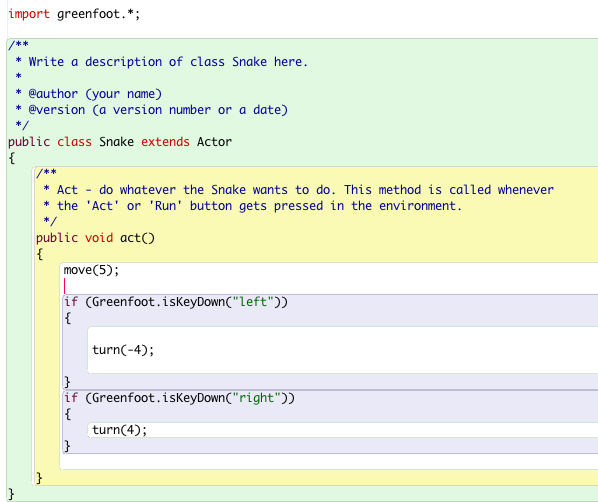Click the opening brace below 'public class Snake'
The height and width of the screenshot is (502, 598).
point(11,158)
